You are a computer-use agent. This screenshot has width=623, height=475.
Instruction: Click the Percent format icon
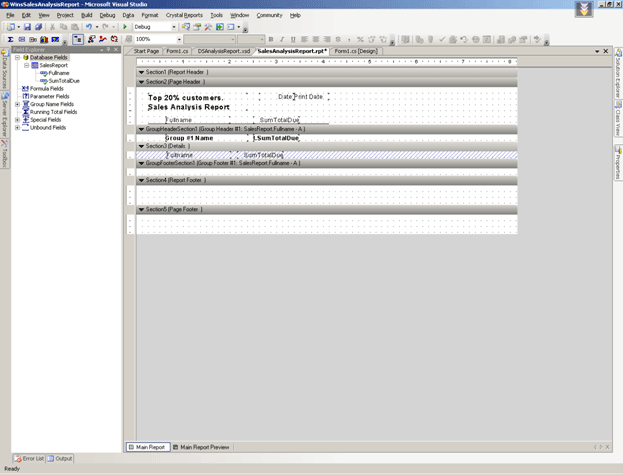360,39
